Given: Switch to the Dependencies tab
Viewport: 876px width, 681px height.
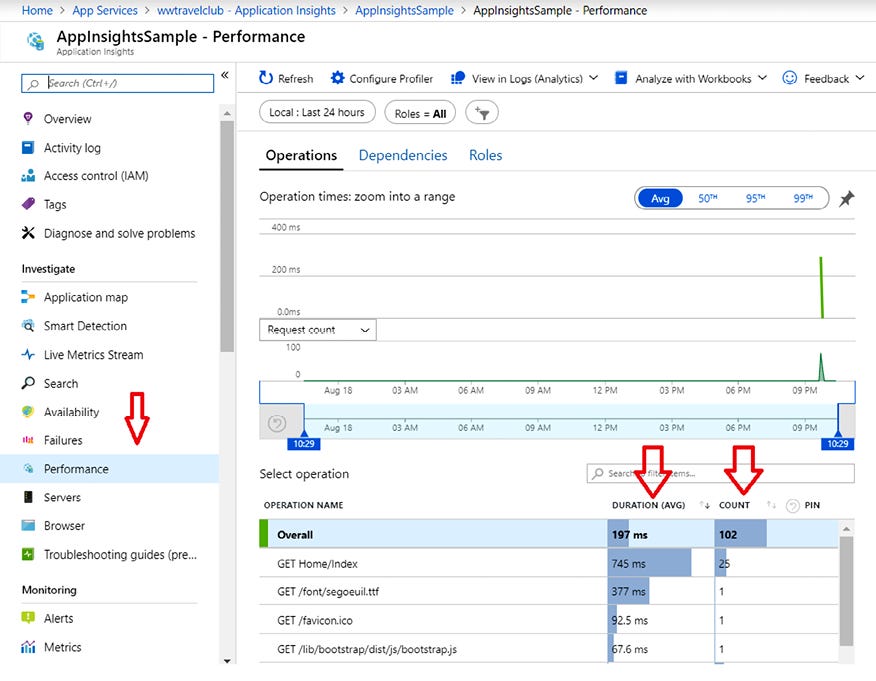Looking at the screenshot, I should 403,155.
